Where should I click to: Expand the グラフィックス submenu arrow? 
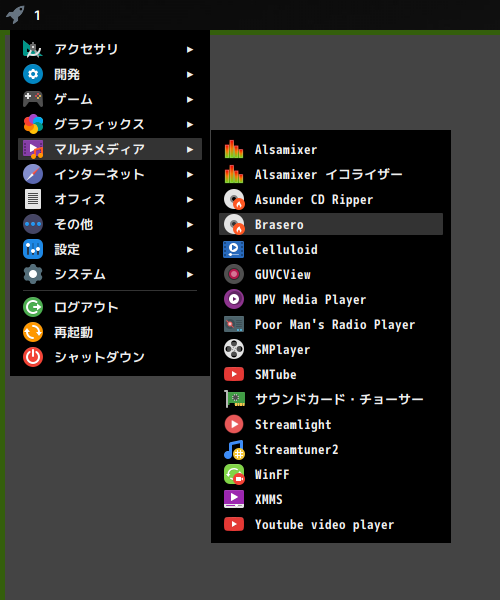pos(190,124)
